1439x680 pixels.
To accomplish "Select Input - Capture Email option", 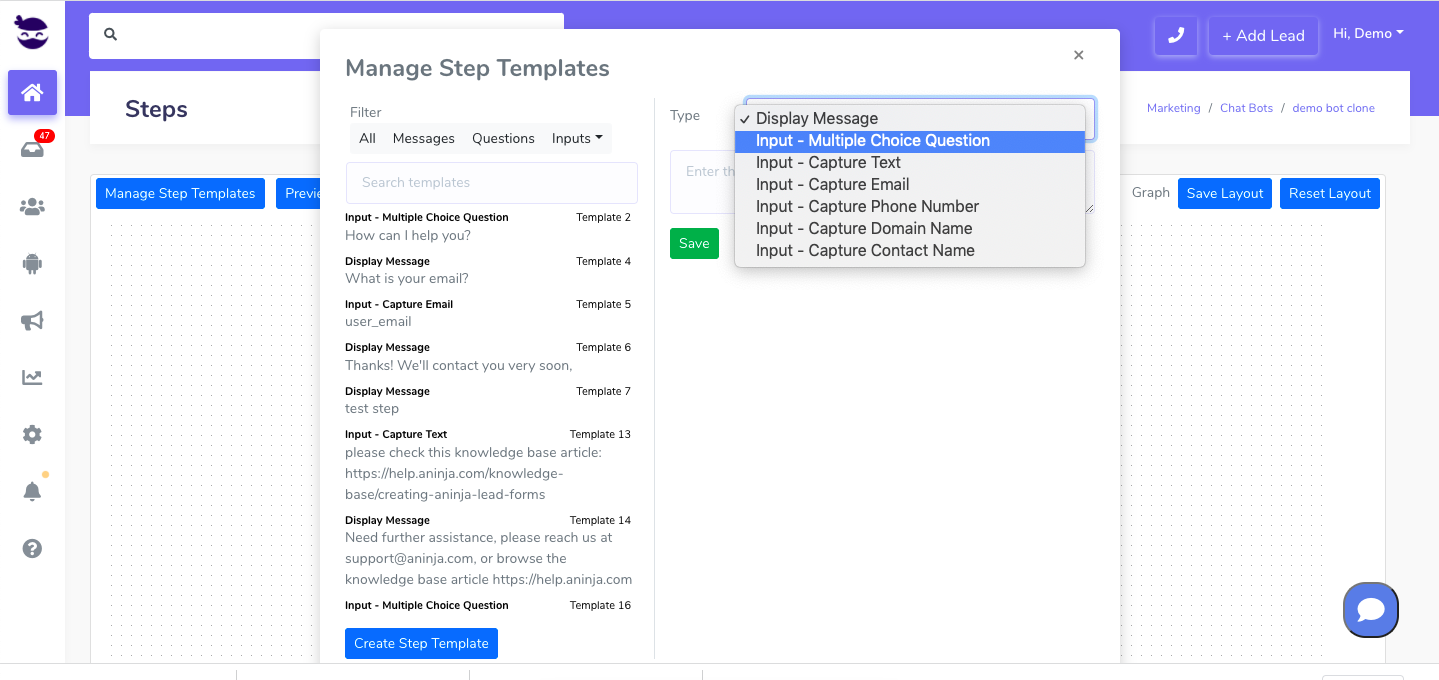I will (832, 185).
